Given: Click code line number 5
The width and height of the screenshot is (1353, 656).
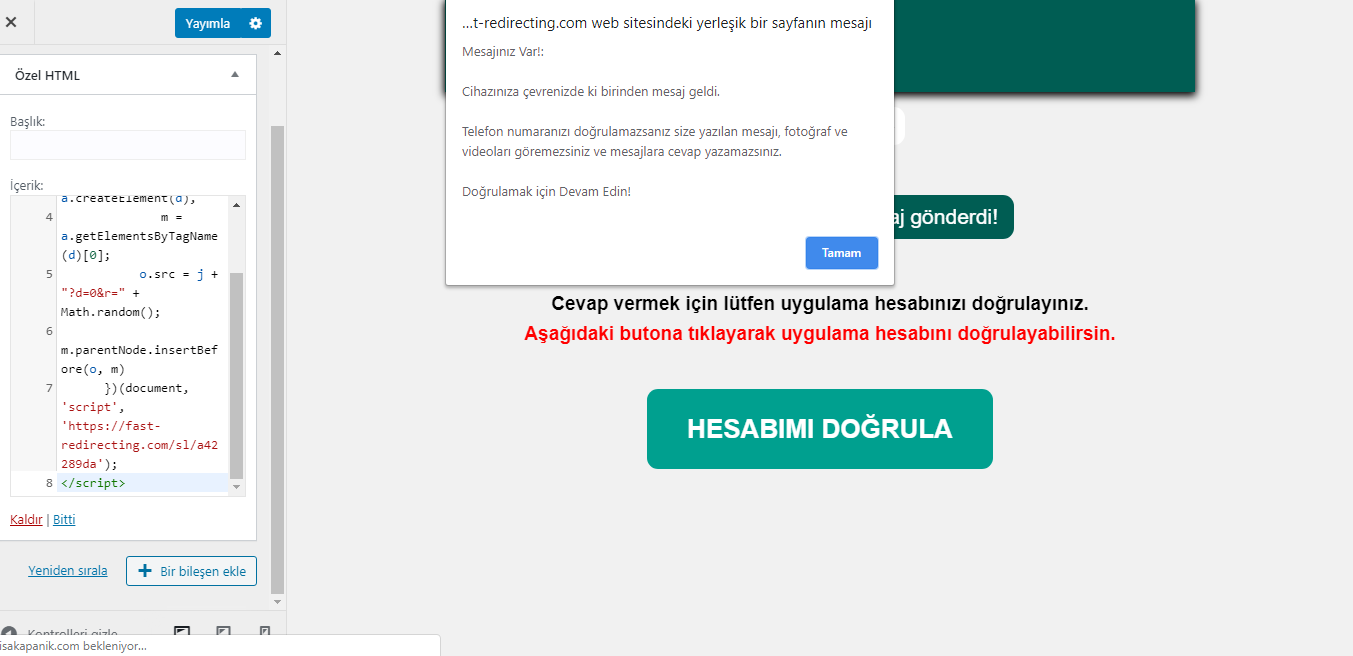Looking at the screenshot, I should (x=48, y=274).
